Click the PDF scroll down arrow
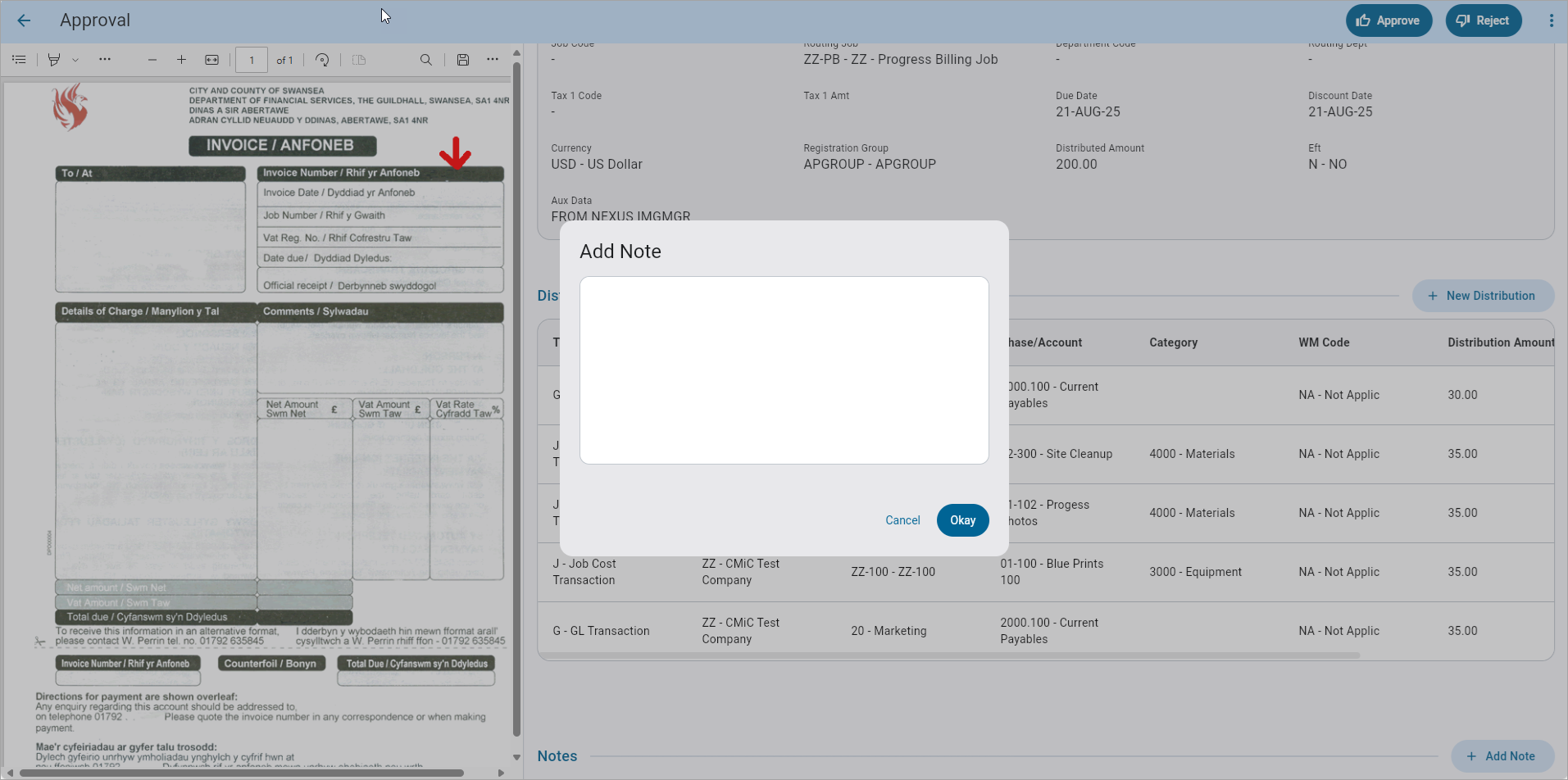This screenshot has height=780, width=1568. pyautogui.click(x=516, y=757)
